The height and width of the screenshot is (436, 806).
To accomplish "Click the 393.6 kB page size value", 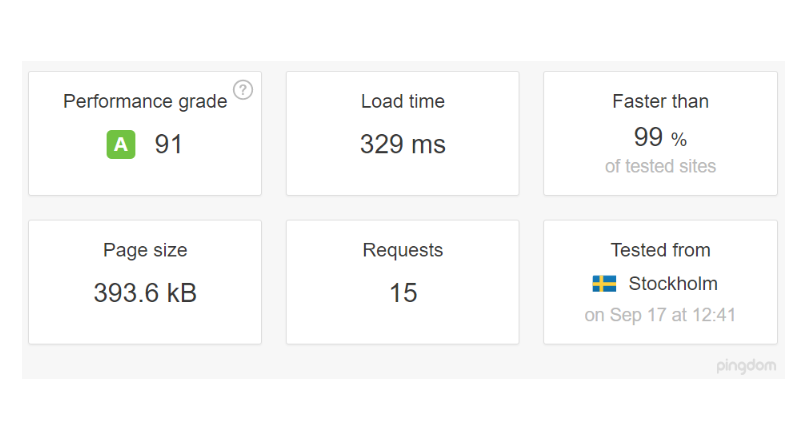I will click(145, 293).
